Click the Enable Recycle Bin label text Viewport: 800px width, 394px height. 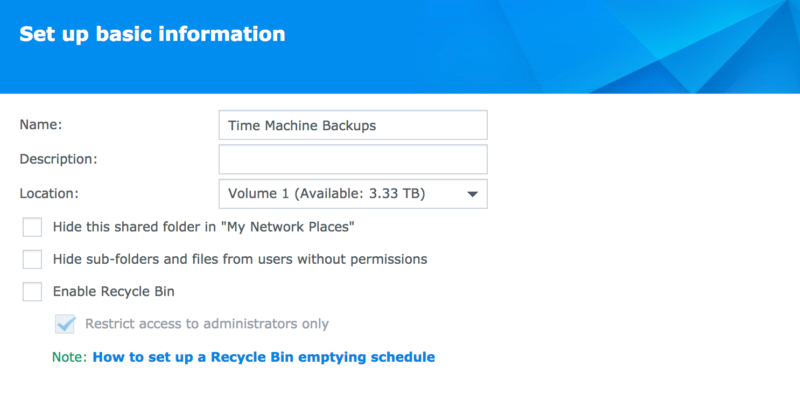click(x=114, y=291)
